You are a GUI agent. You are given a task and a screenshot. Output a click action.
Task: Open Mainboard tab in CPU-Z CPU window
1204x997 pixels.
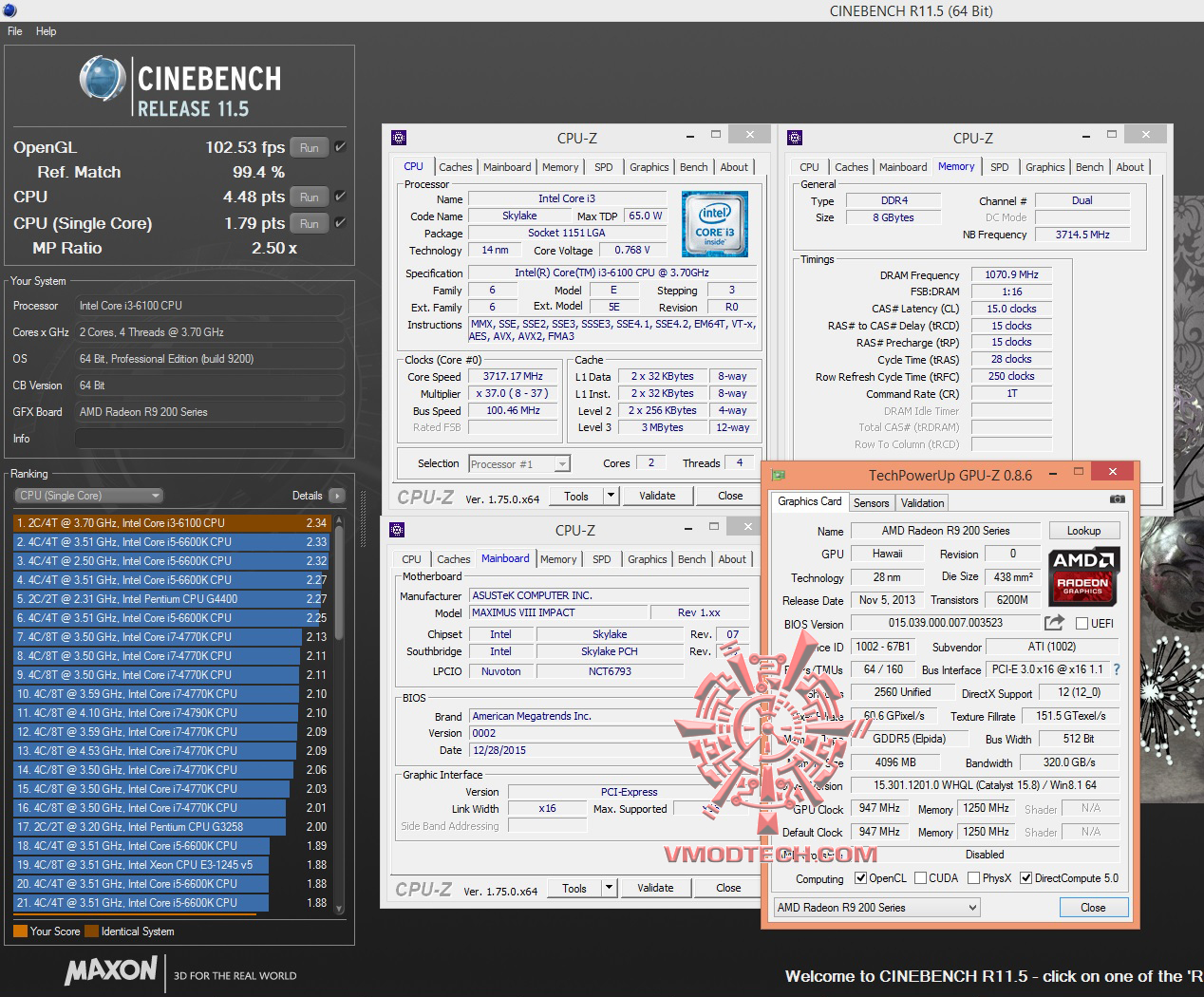coord(507,167)
